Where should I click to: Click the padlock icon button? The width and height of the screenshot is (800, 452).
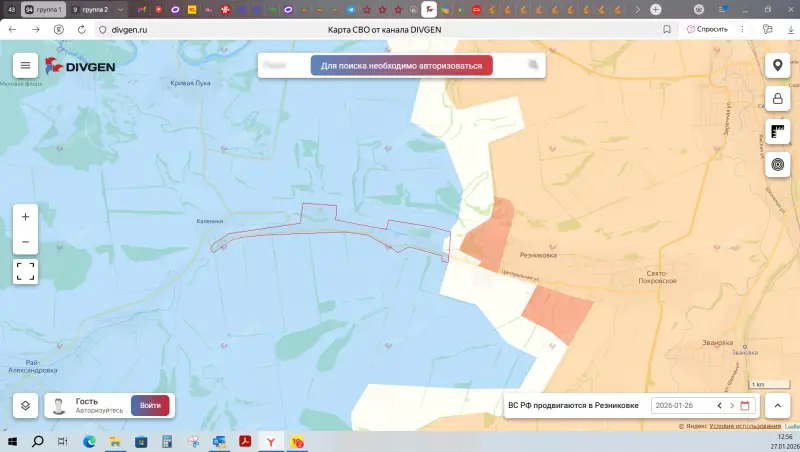pos(777,99)
